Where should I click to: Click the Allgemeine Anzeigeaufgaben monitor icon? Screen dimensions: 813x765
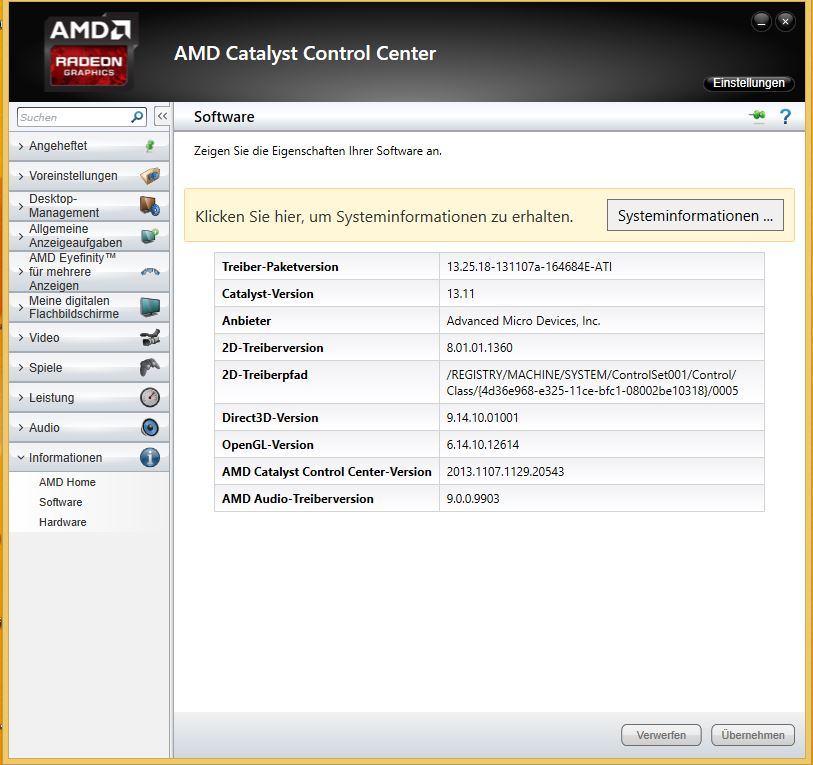pos(150,236)
